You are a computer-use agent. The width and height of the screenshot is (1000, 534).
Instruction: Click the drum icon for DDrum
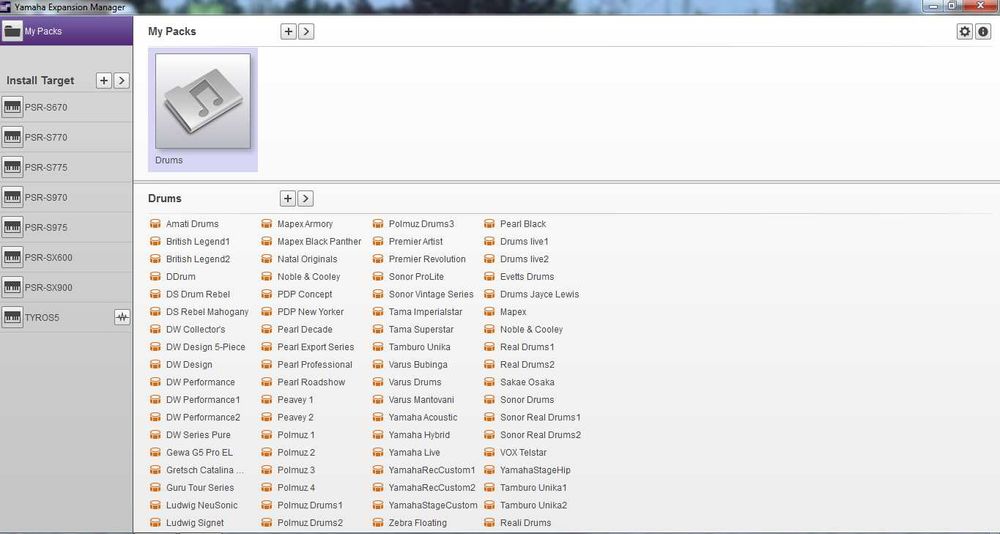click(x=155, y=276)
